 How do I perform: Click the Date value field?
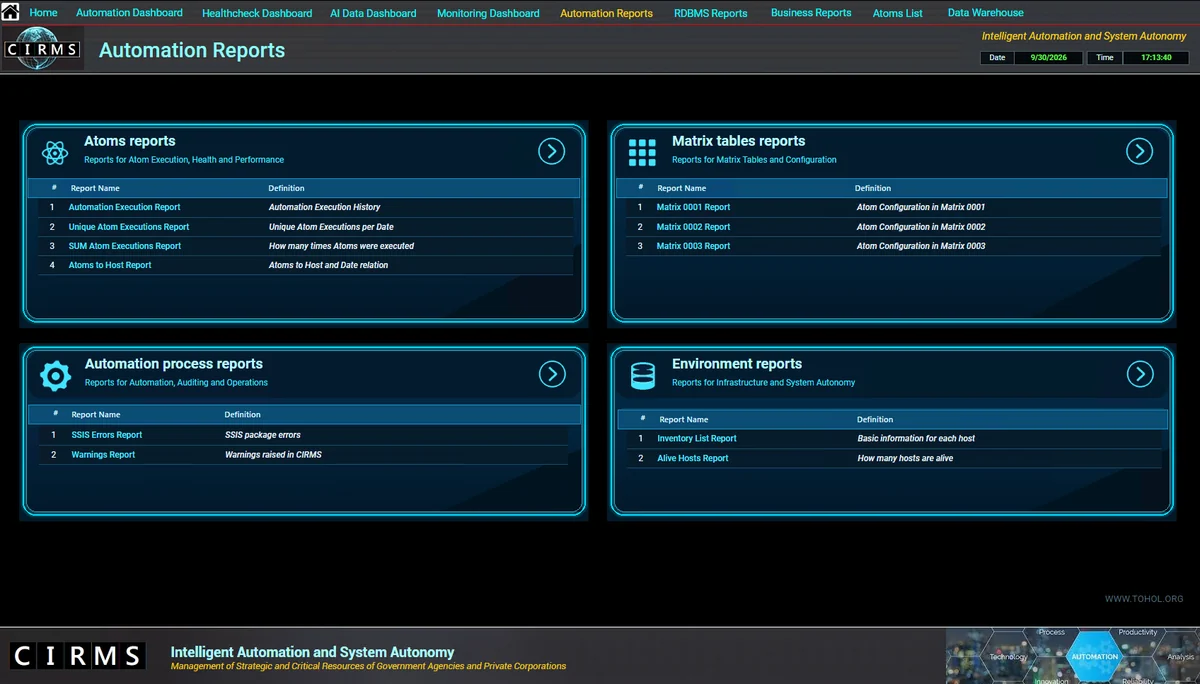(1048, 58)
